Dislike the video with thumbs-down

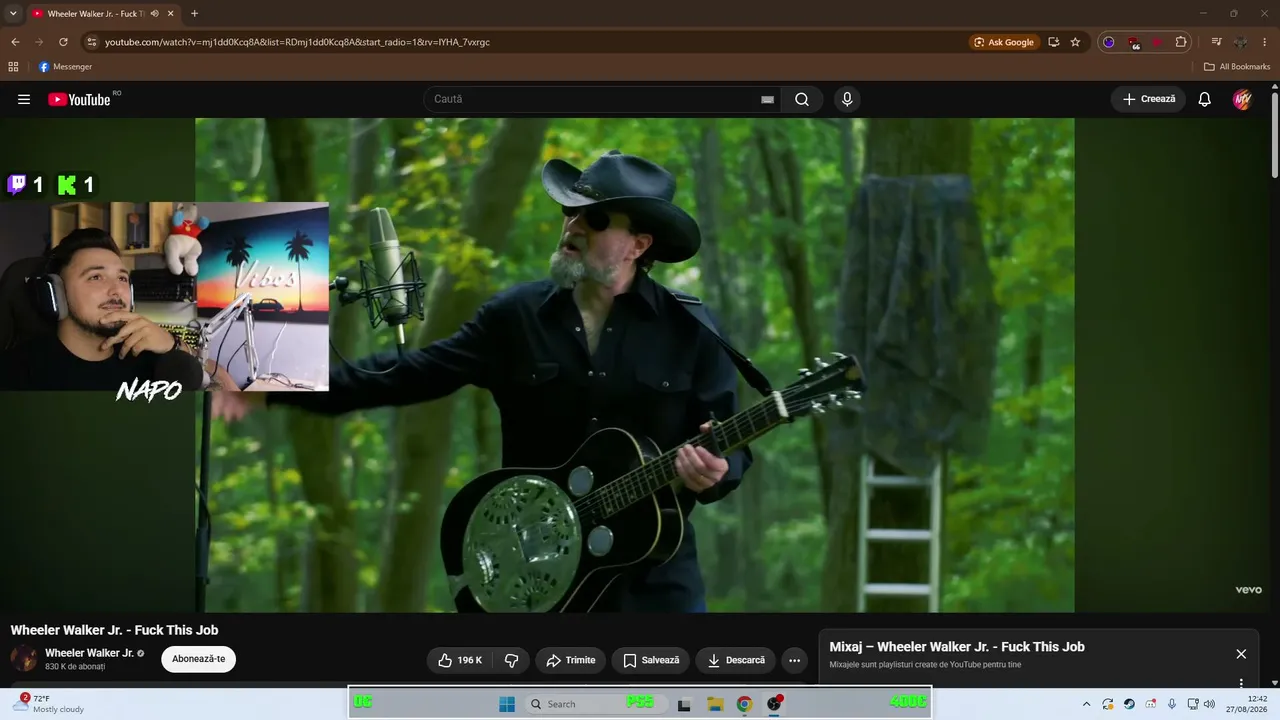[x=511, y=660]
